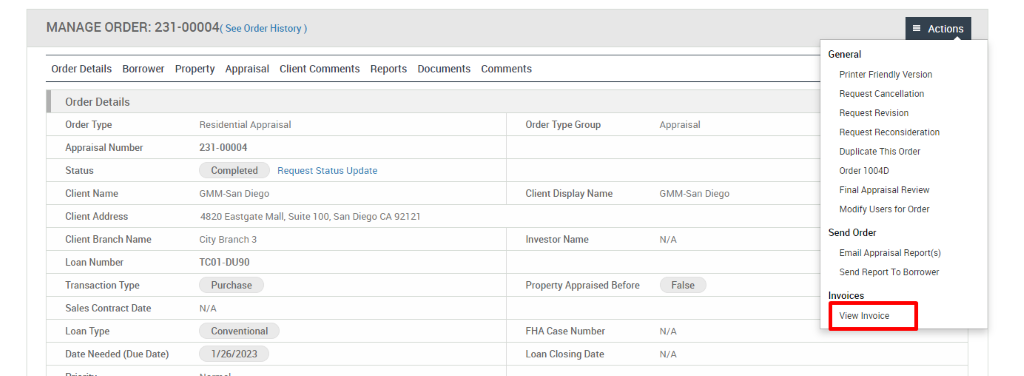1024x376 pixels.
Task: Click the 1/26/2023 due date badge
Action: click(x=234, y=354)
